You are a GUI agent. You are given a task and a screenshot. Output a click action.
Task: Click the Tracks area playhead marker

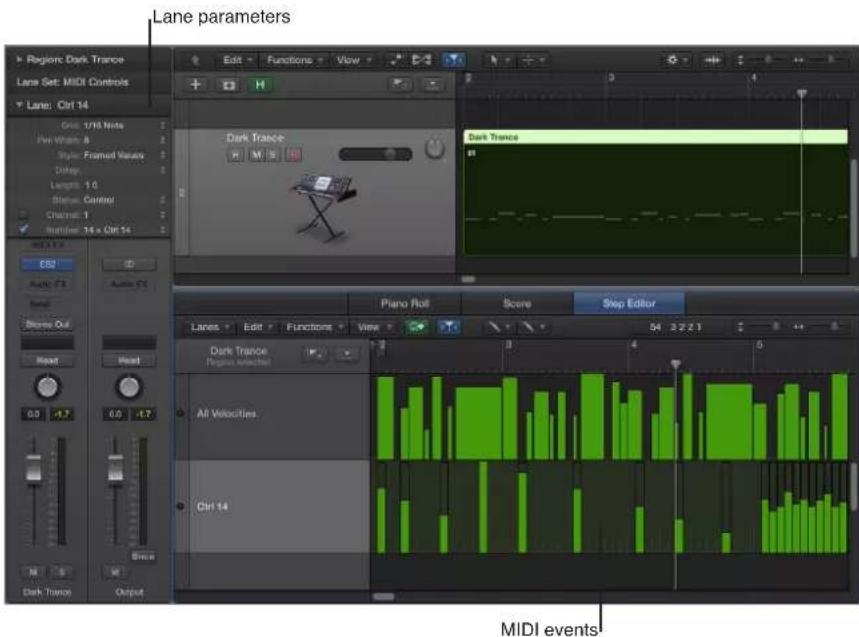[801, 94]
